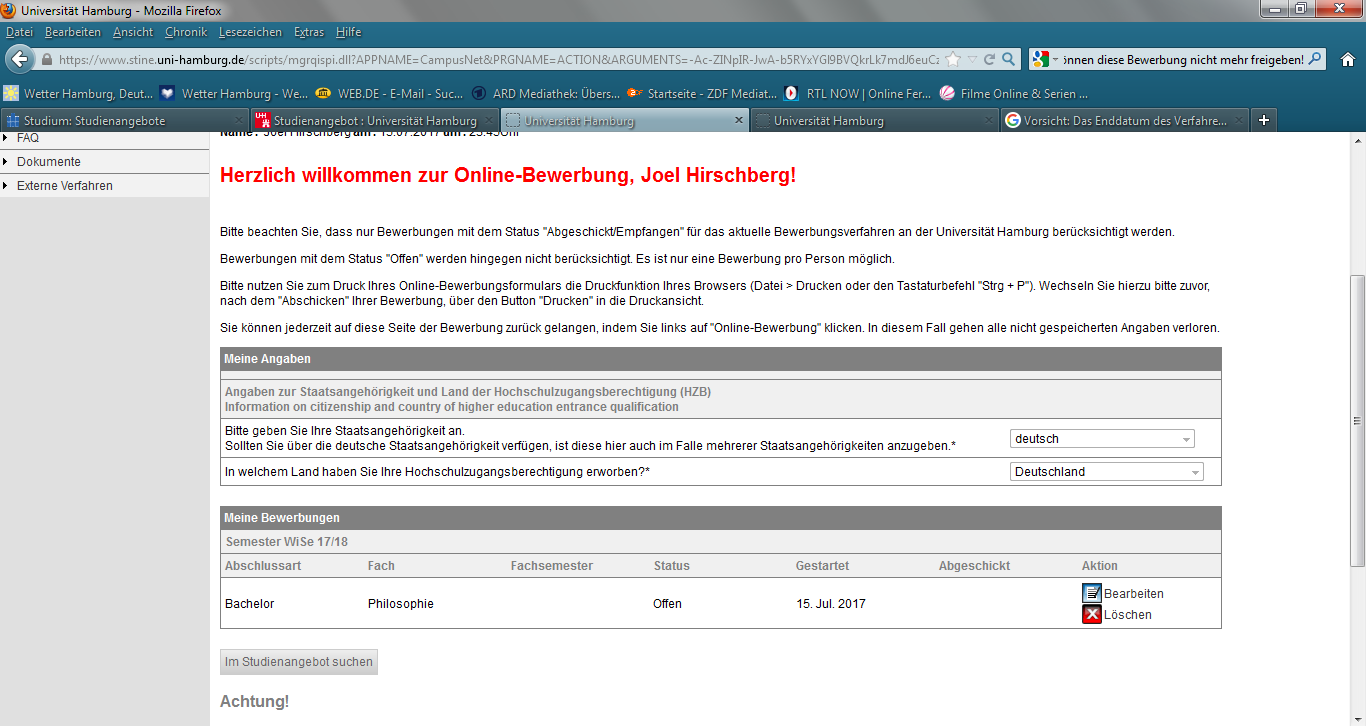Navigate back using the back arrow
The image size is (1366, 726).
pos(21,59)
